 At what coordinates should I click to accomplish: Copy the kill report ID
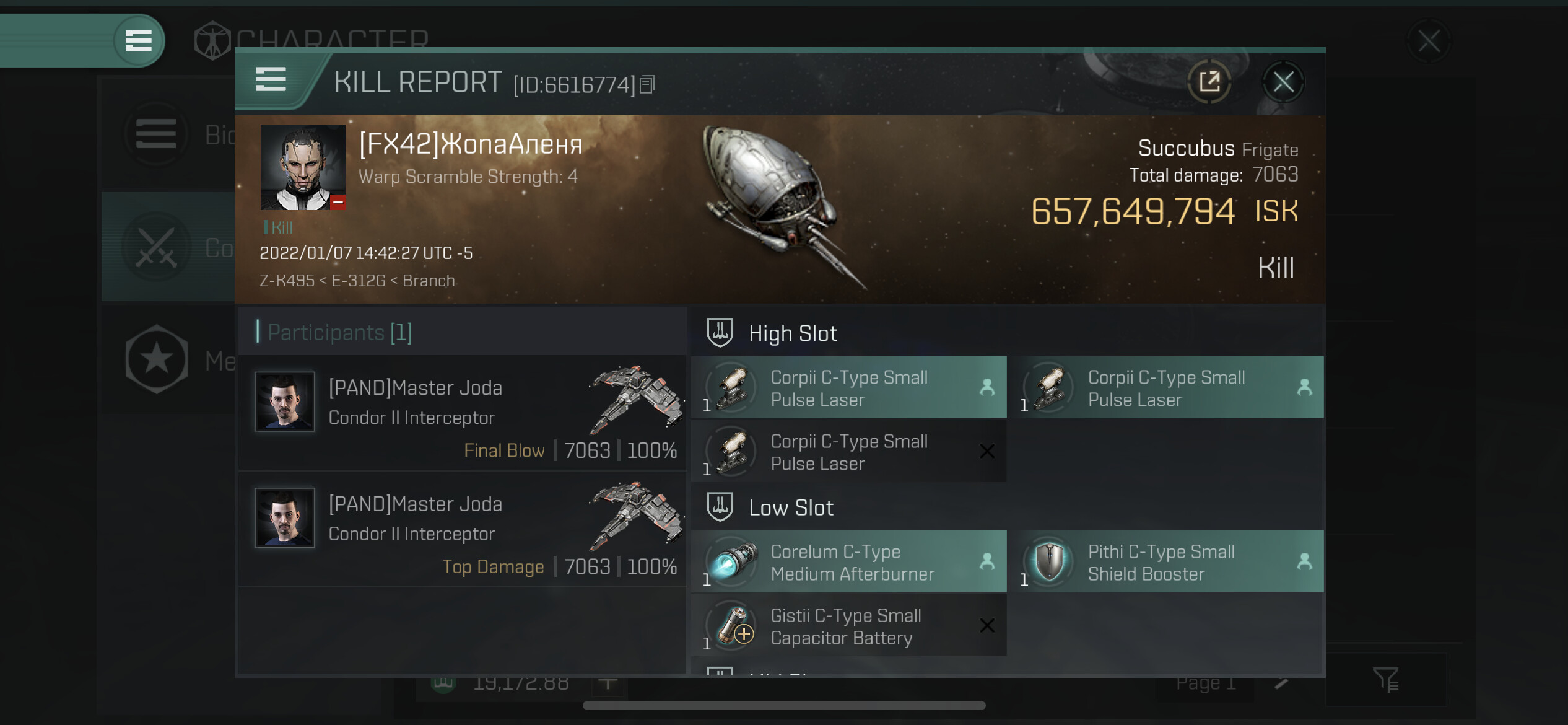coord(647,84)
